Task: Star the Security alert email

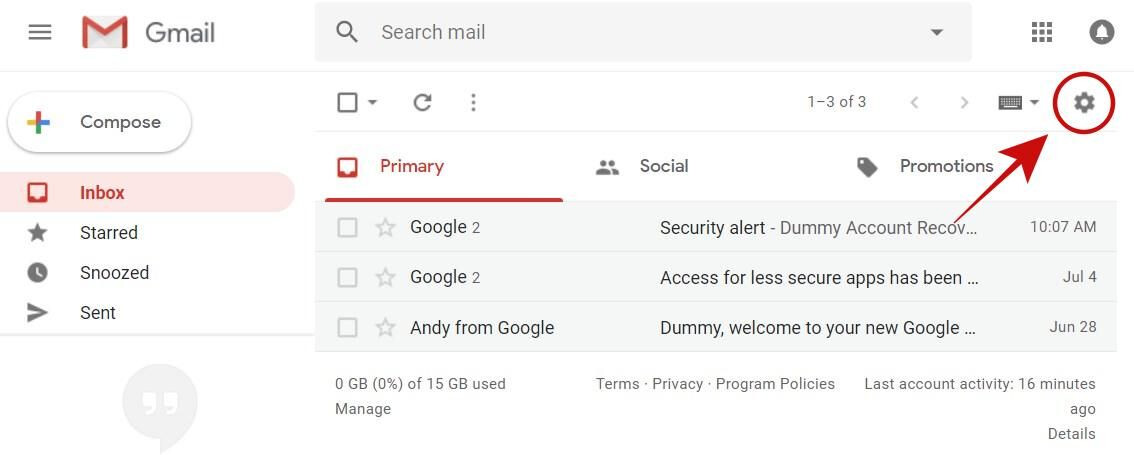Action: click(x=385, y=227)
